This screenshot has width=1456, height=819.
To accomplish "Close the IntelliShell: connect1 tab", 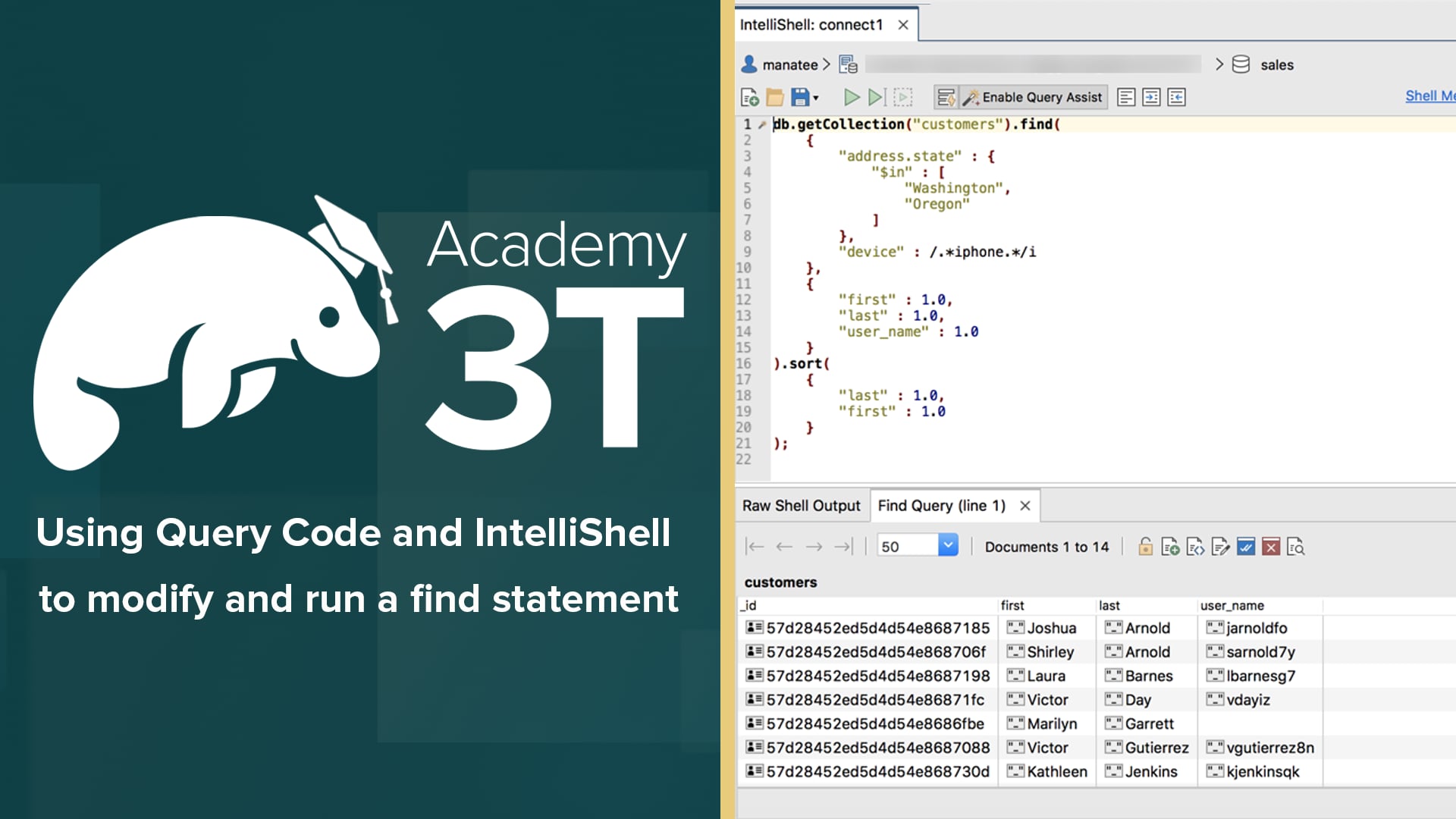I will point(903,24).
